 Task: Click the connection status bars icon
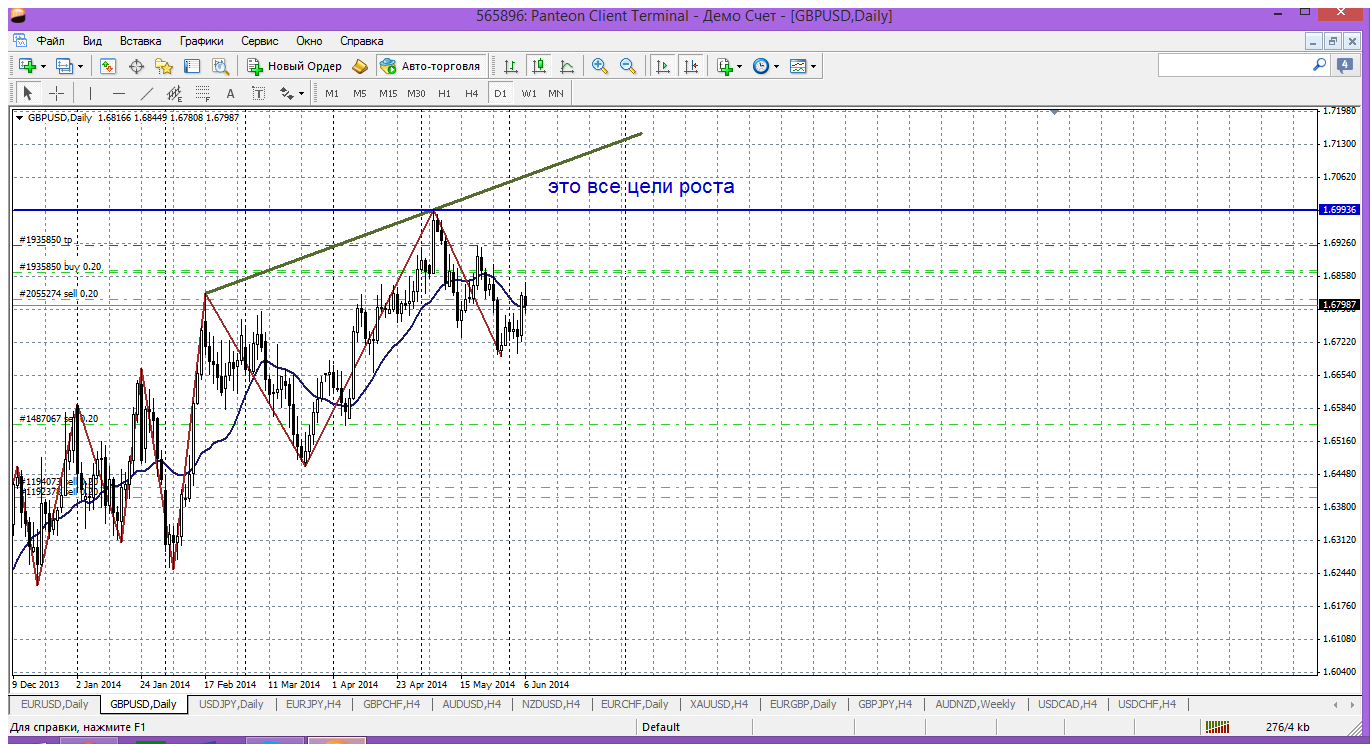[x=1218, y=727]
